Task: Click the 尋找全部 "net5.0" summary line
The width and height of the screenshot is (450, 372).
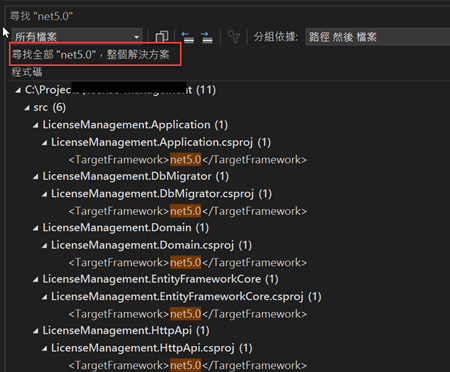Action: tap(91, 54)
